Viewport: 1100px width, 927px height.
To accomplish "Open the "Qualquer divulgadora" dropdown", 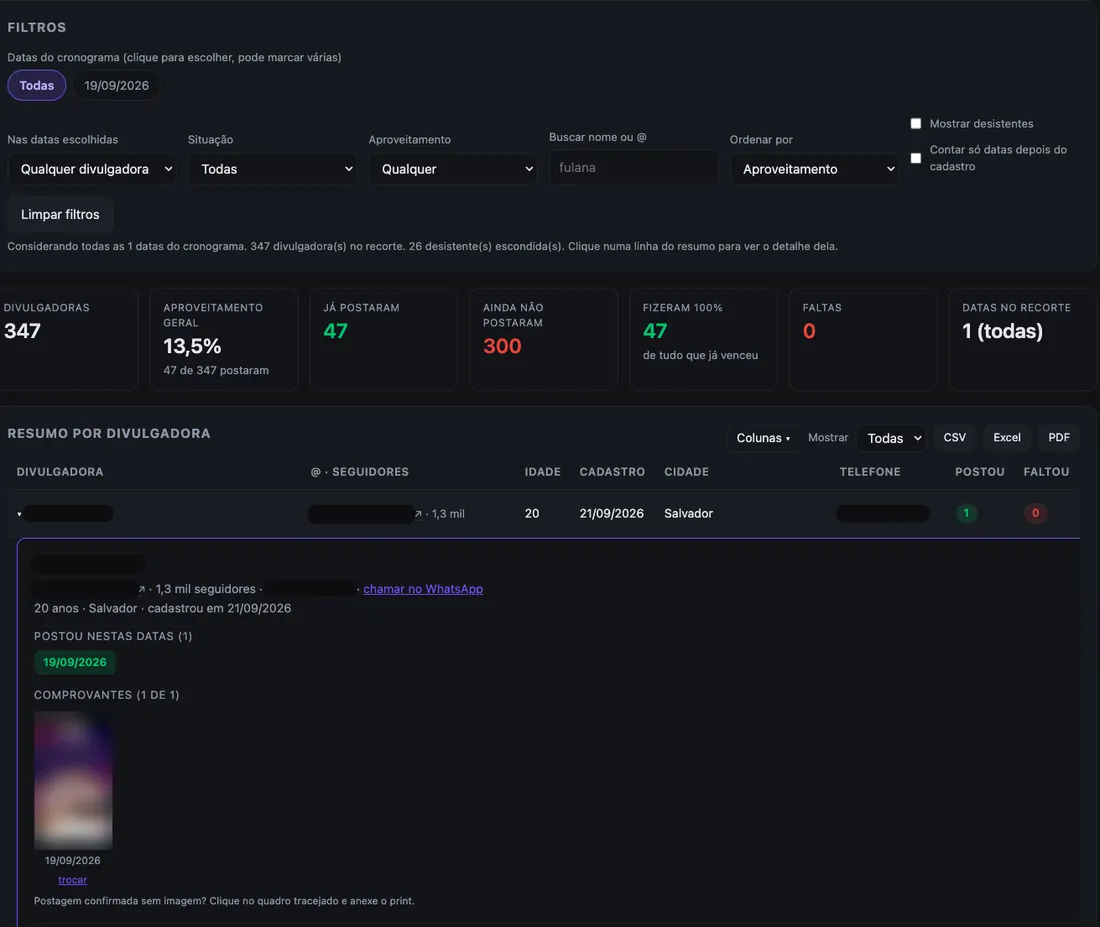I will point(91,169).
